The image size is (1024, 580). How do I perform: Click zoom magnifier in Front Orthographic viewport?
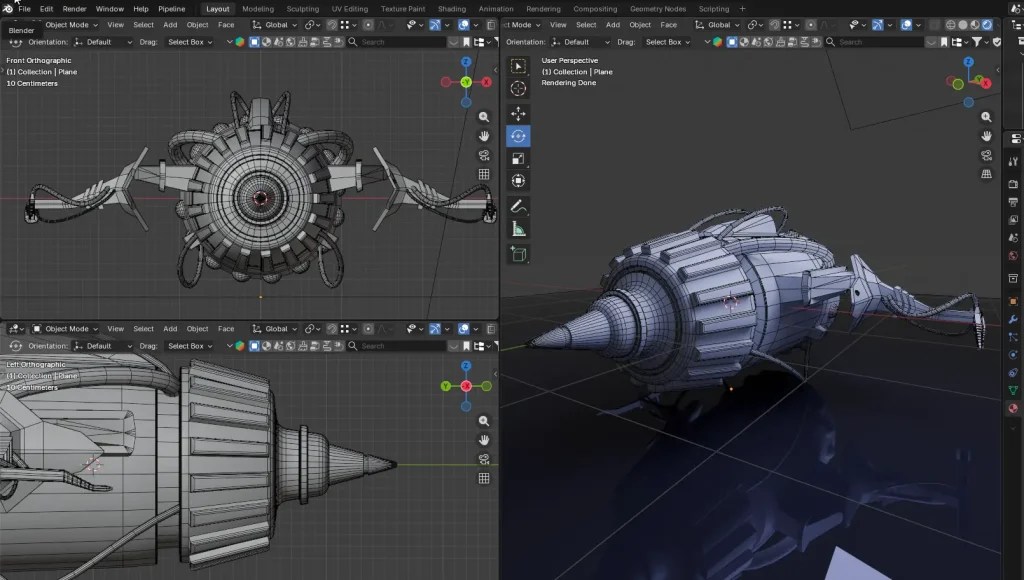484,117
